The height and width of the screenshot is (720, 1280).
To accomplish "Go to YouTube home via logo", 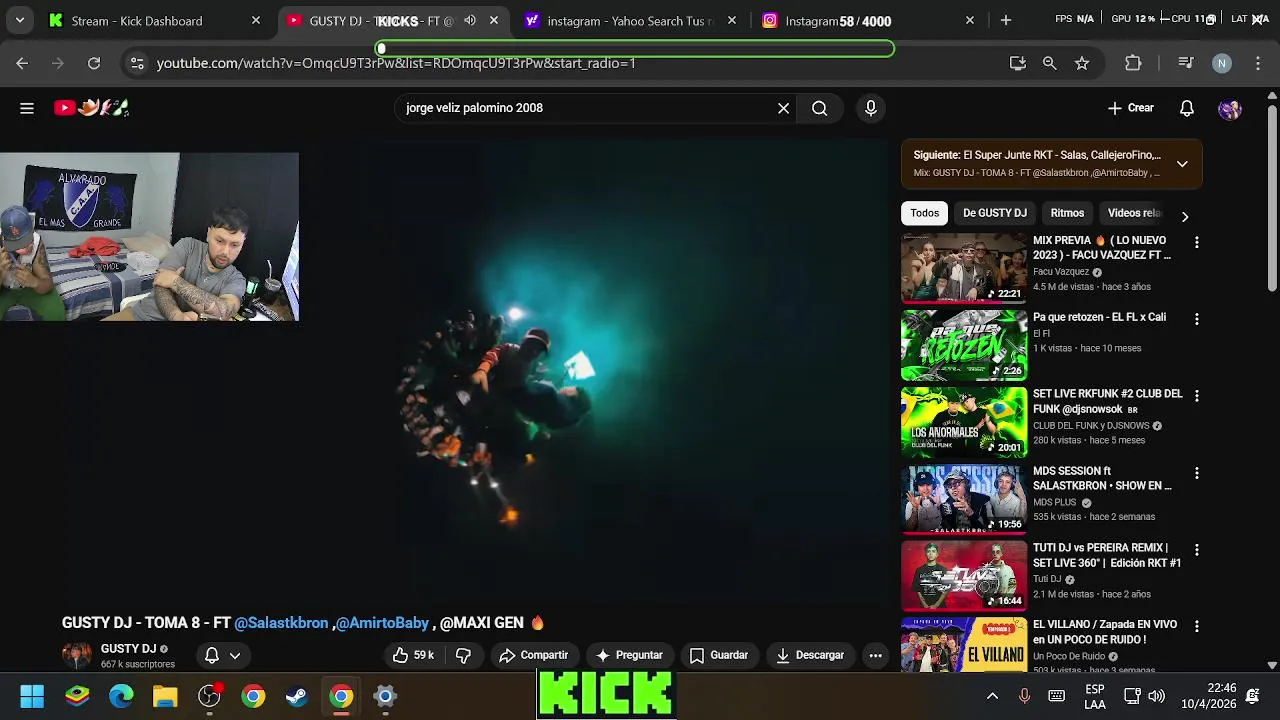I will pyautogui.click(x=92, y=108).
